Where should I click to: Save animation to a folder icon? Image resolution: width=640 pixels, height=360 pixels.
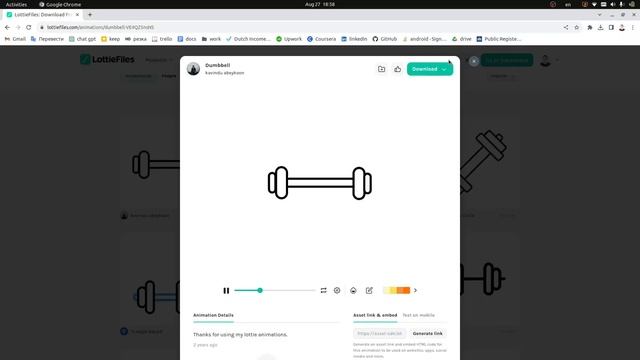pyautogui.click(x=381, y=69)
